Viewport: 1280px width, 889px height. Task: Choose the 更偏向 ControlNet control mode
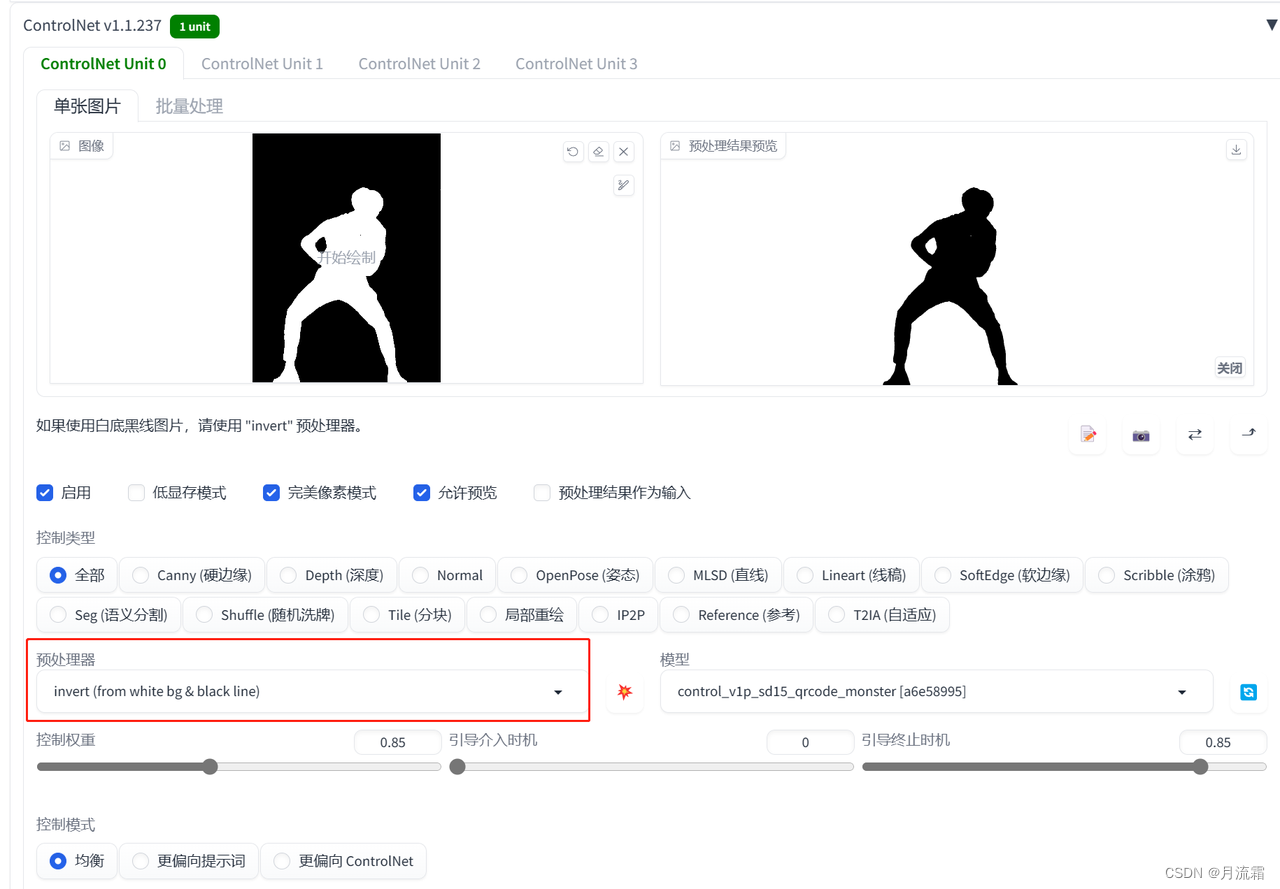343,861
